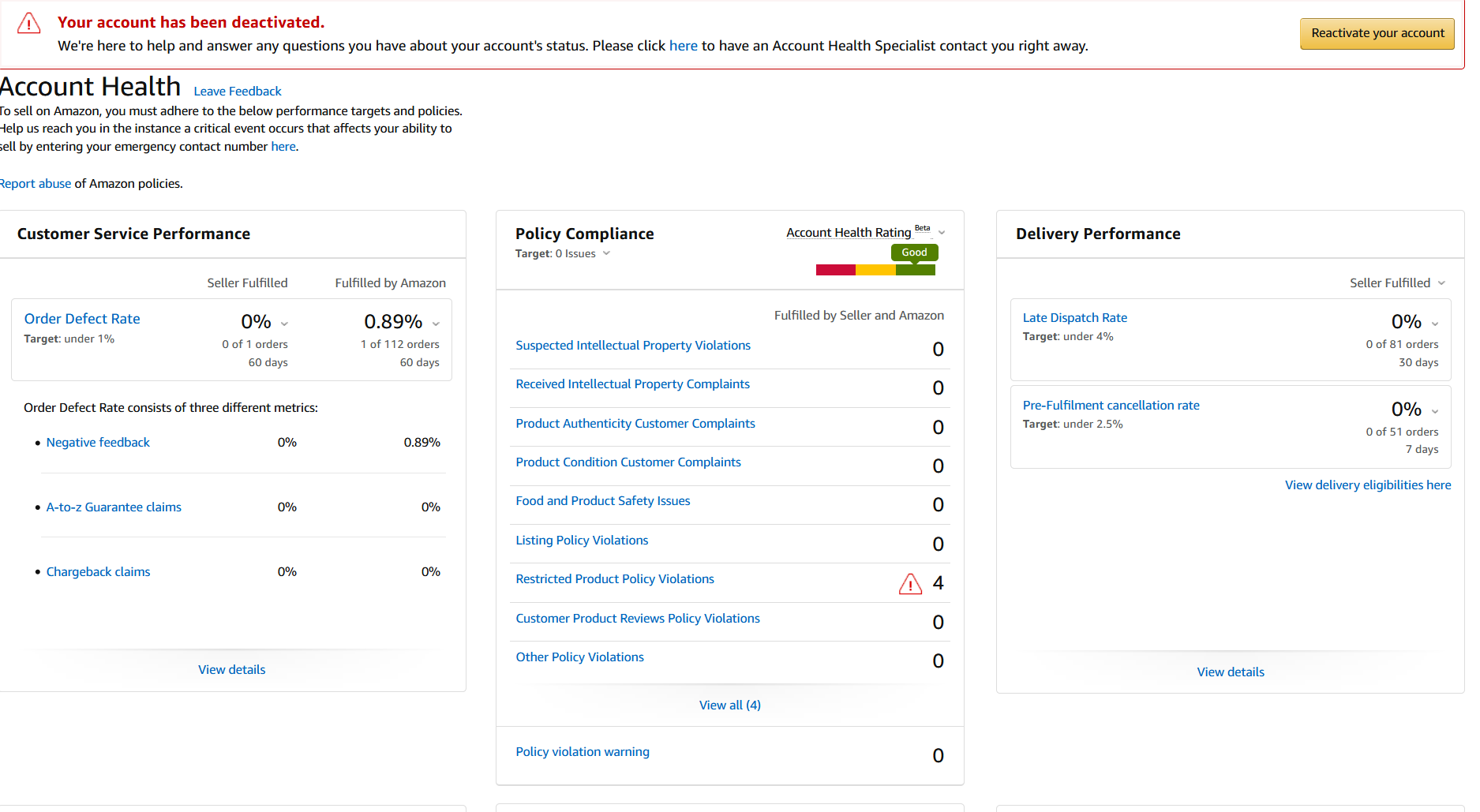Open the Policy violation warning link
The width and height of the screenshot is (1480, 812).
[x=583, y=752]
